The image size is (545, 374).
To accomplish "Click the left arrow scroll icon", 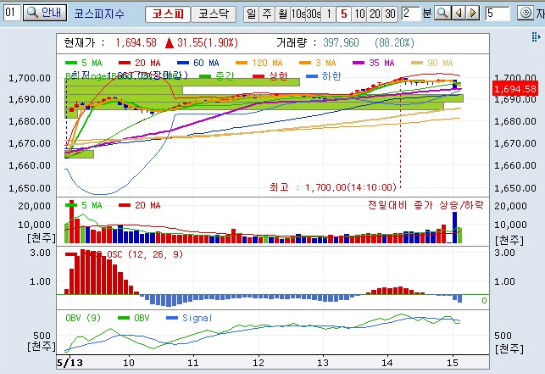I will 459,14.
